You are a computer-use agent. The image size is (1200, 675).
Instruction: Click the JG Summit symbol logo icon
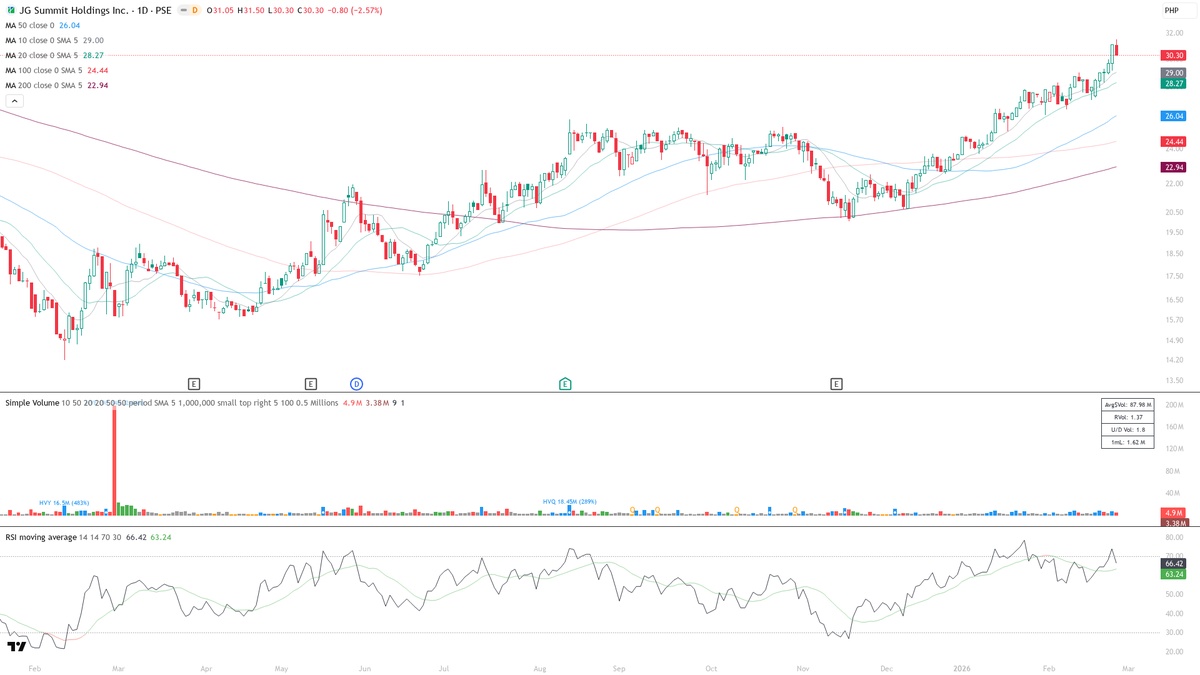[11, 10]
